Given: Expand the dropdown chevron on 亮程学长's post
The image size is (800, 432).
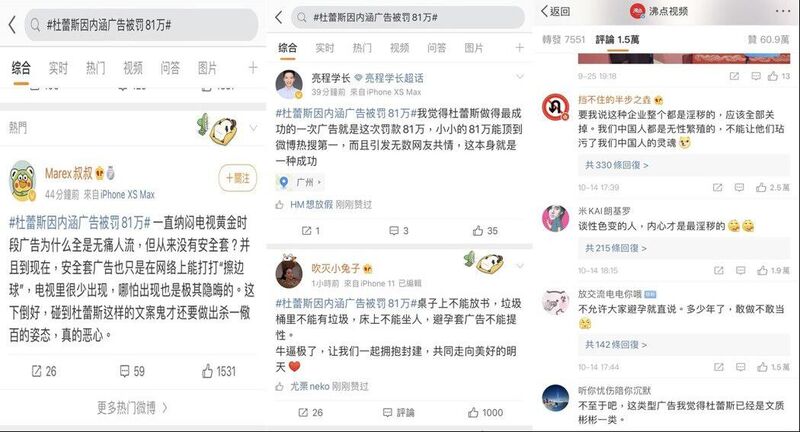Looking at the screenshot, I should tap(519, 77).
